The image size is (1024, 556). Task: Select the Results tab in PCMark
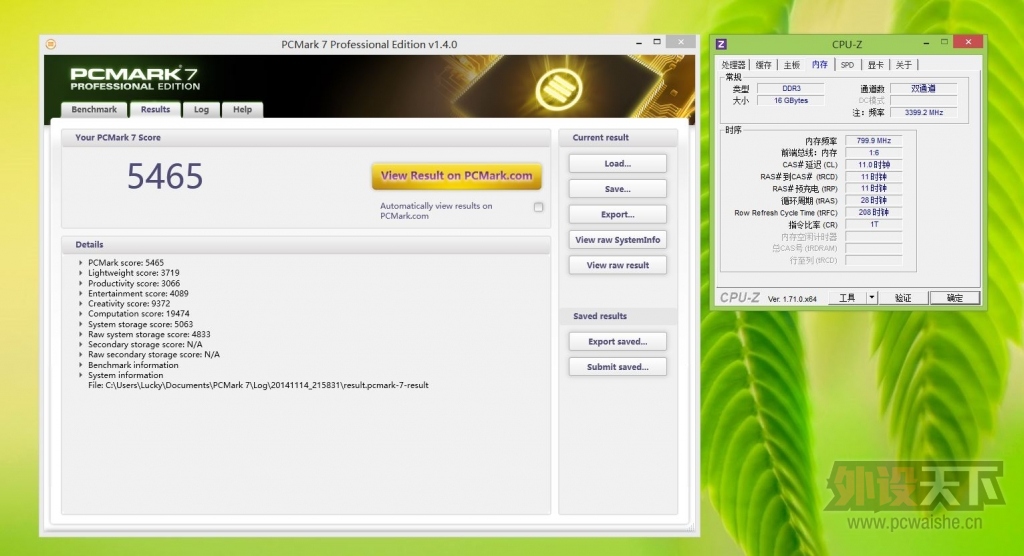tap(155, 110)
